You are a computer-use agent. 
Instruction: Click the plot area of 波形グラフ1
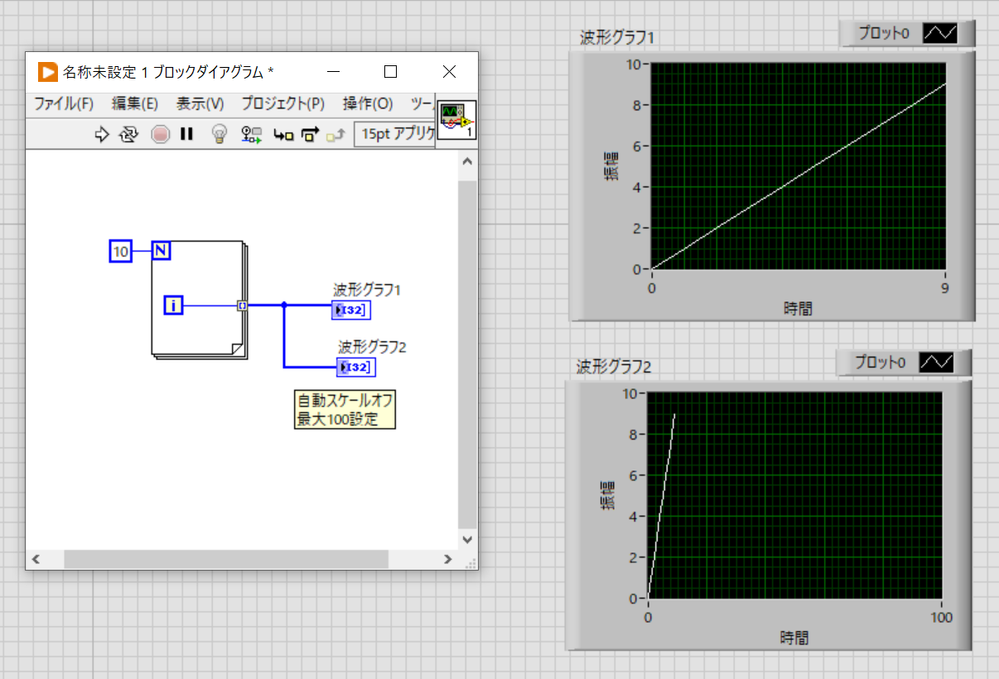(x=798, y=166)
